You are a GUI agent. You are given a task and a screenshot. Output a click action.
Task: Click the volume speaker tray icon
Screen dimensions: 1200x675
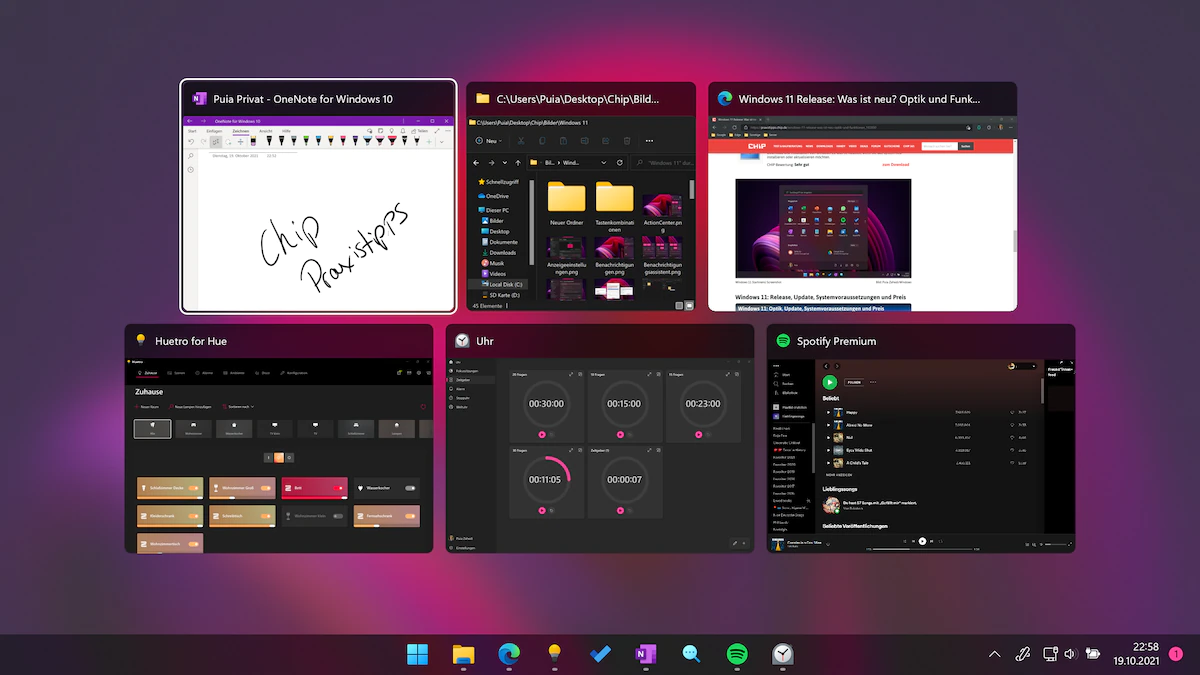1070,654
